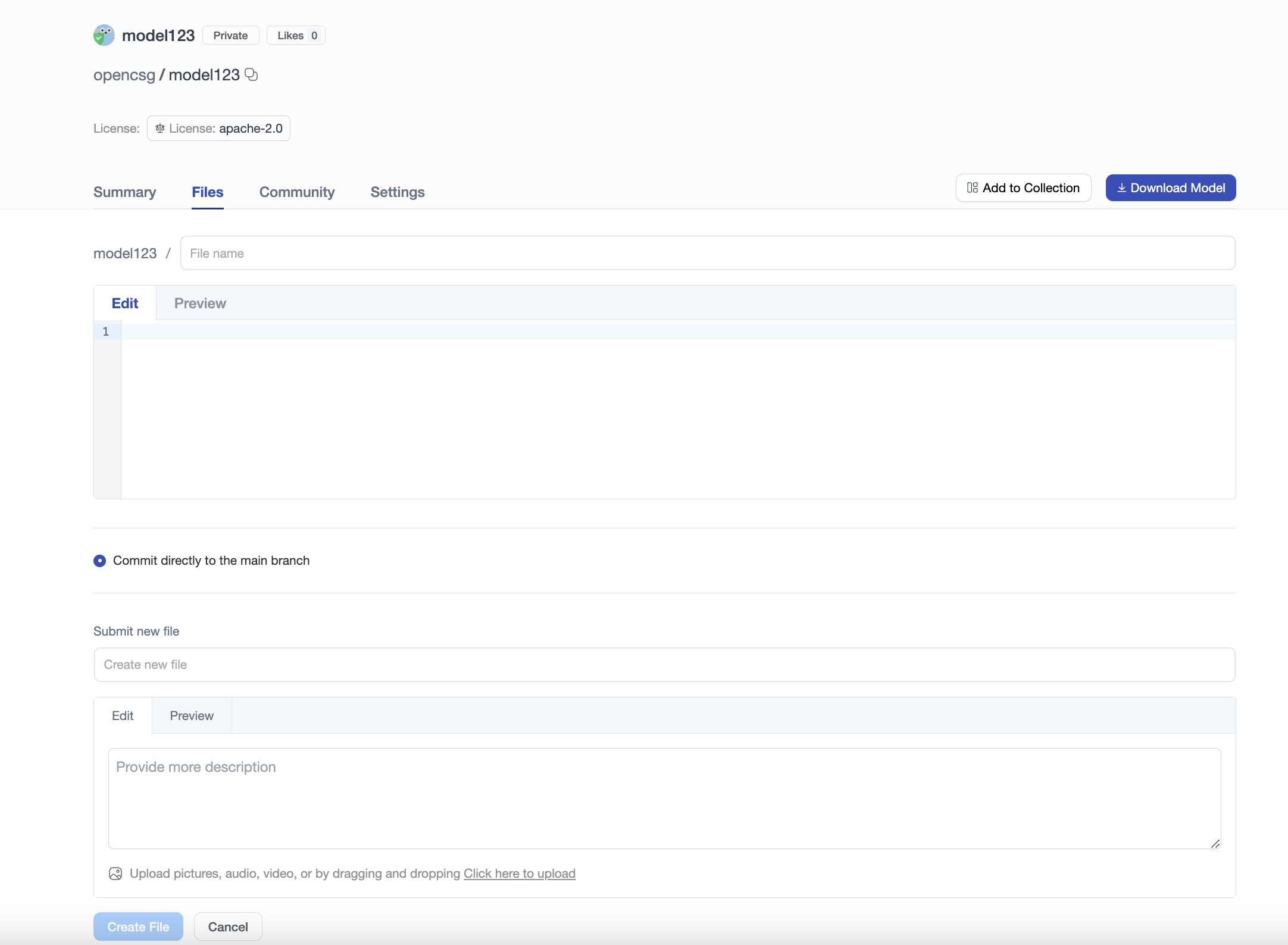Click the image upload icon

point(115,874)
